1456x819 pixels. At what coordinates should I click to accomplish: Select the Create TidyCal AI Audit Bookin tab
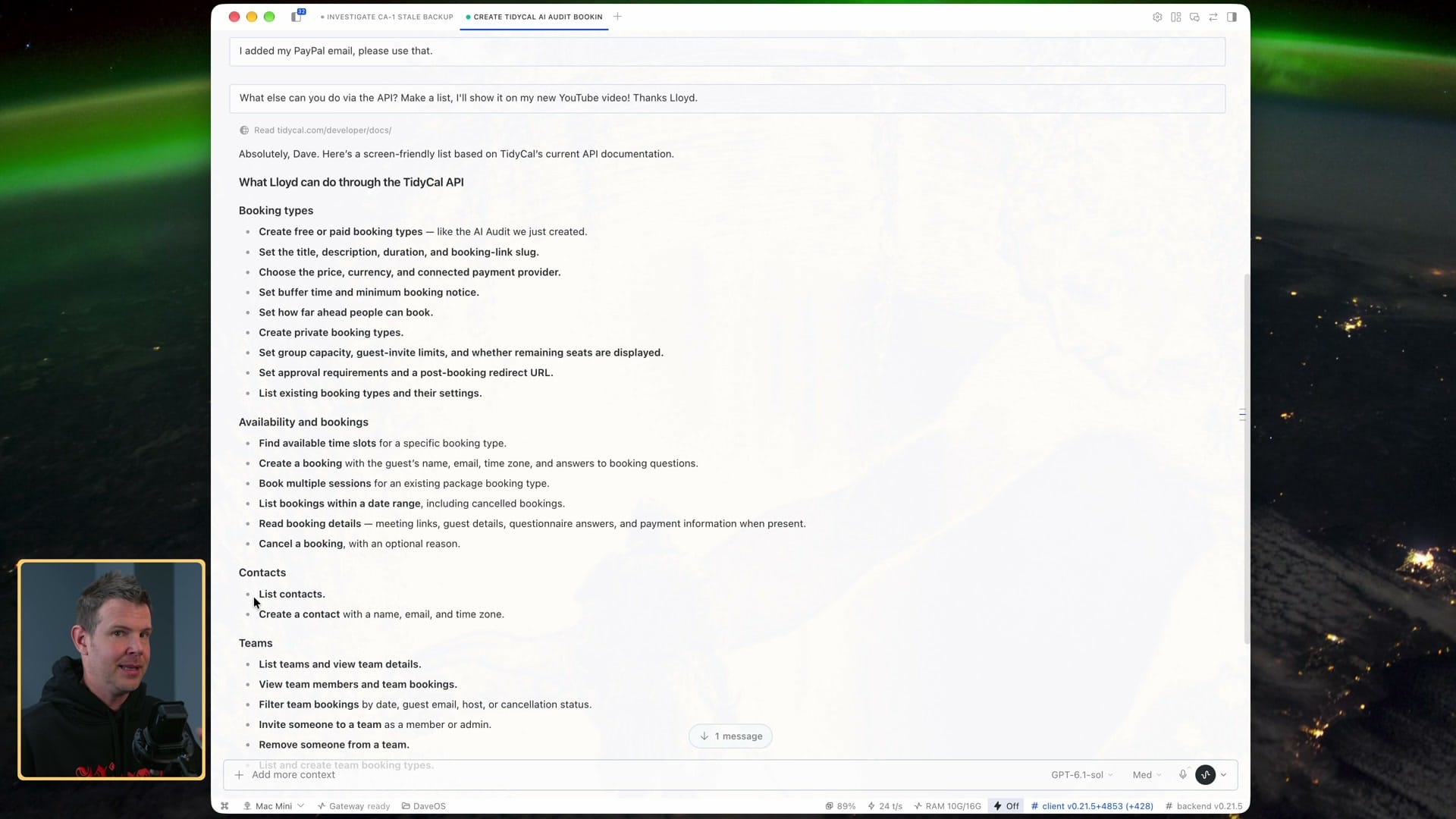[x=534, y=17]
